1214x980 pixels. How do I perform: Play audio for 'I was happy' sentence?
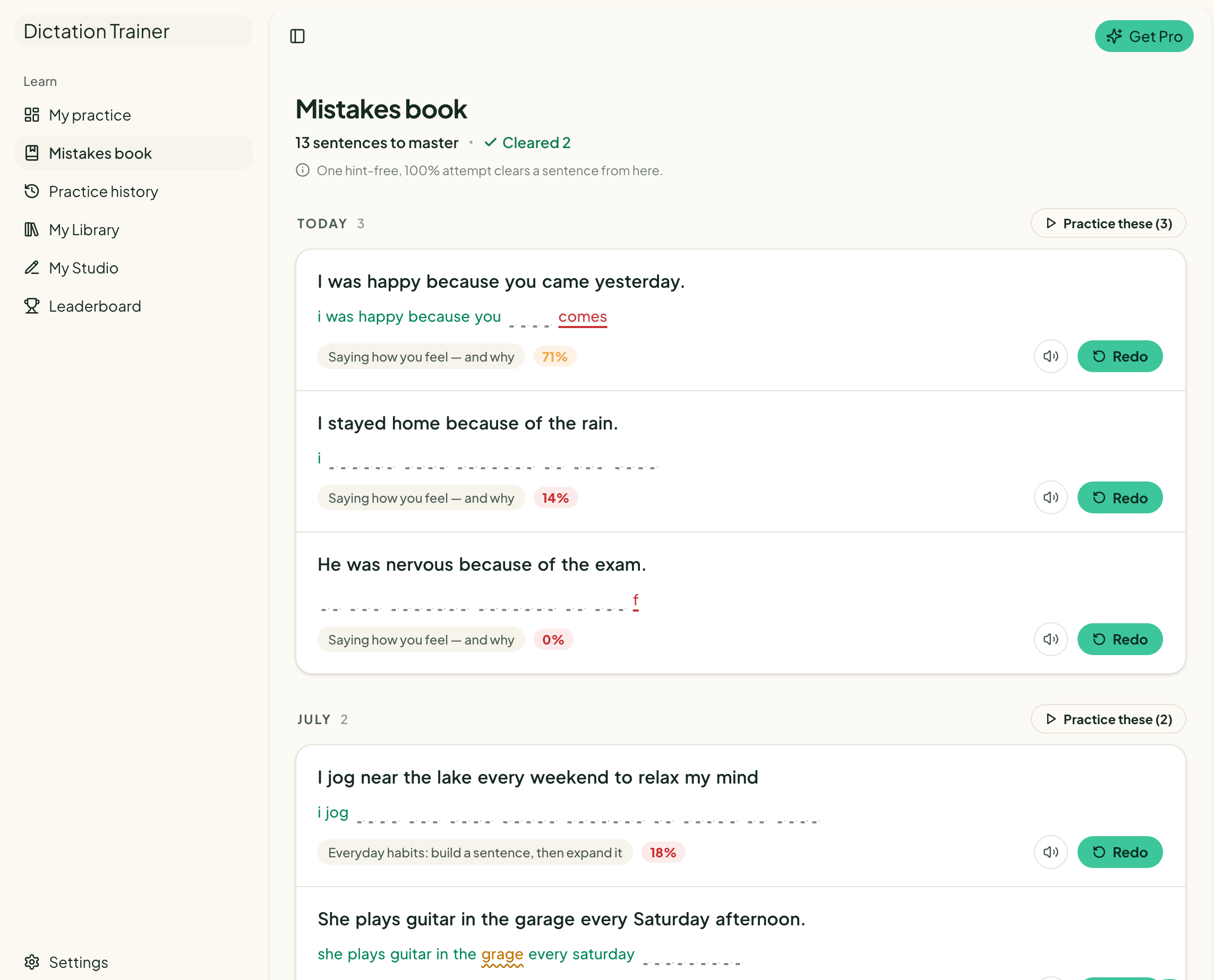point(1050,356)
